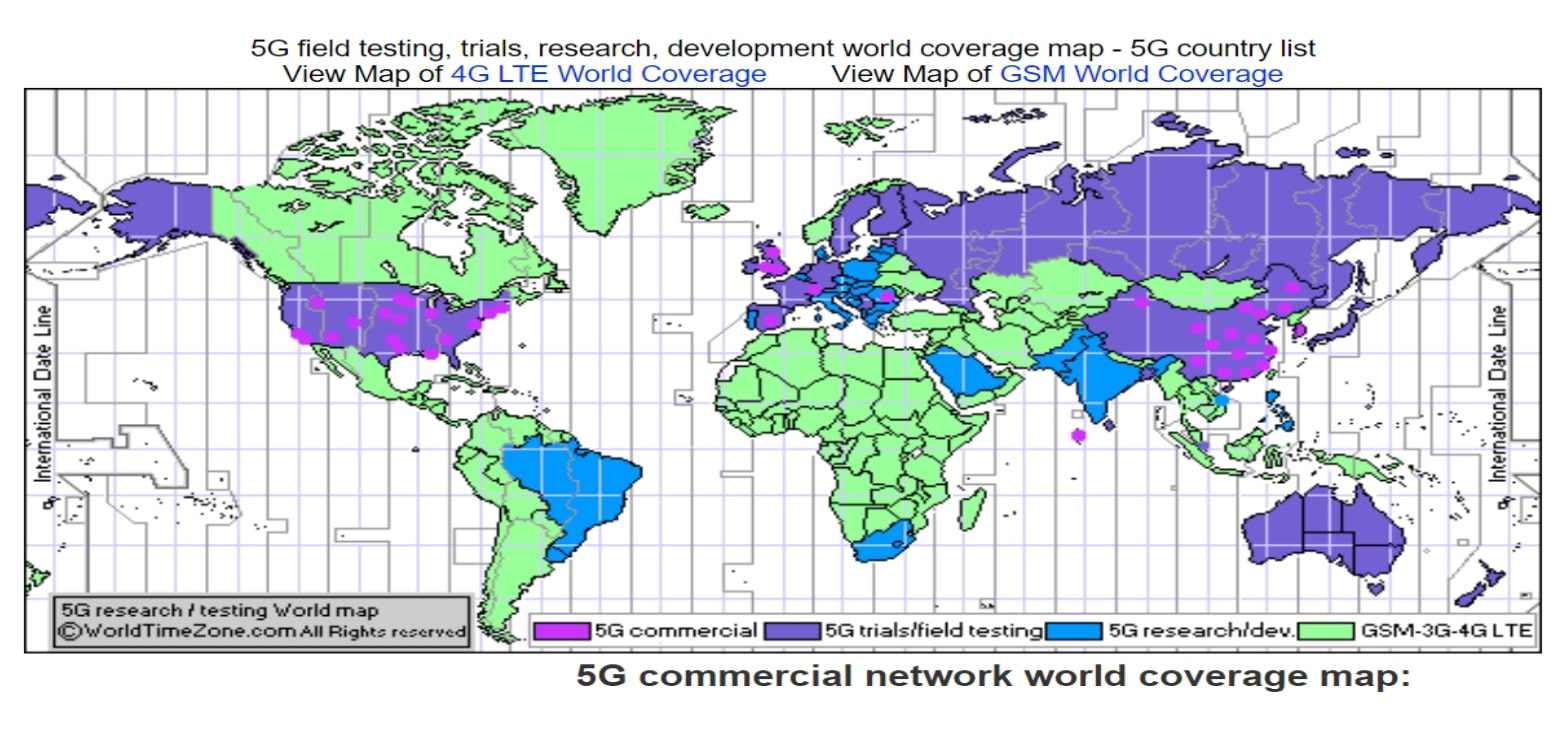Click the green GSM-3G-4G LTE legend swatch
Viewport: 1566px width, 738px height.
click(1327, 631)
